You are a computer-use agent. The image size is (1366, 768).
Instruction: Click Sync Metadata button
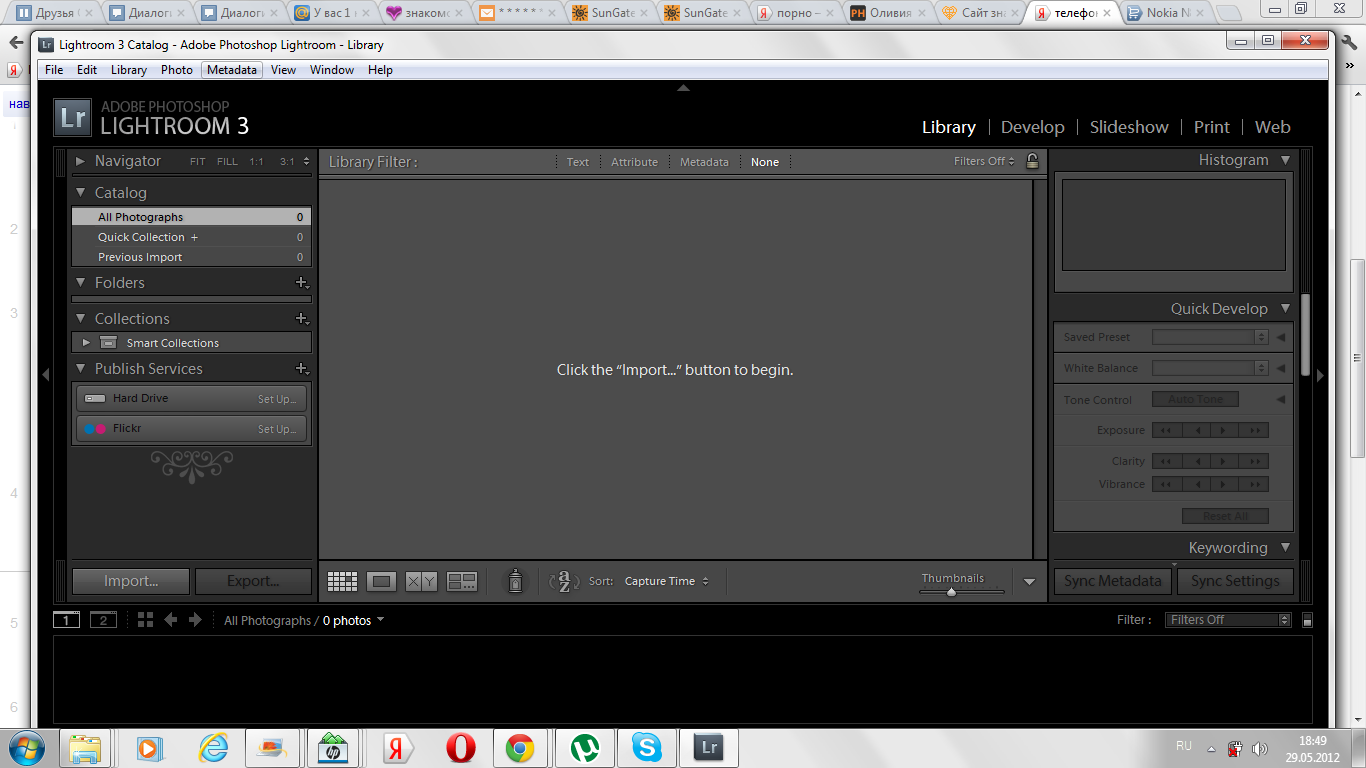(1113, 581)
